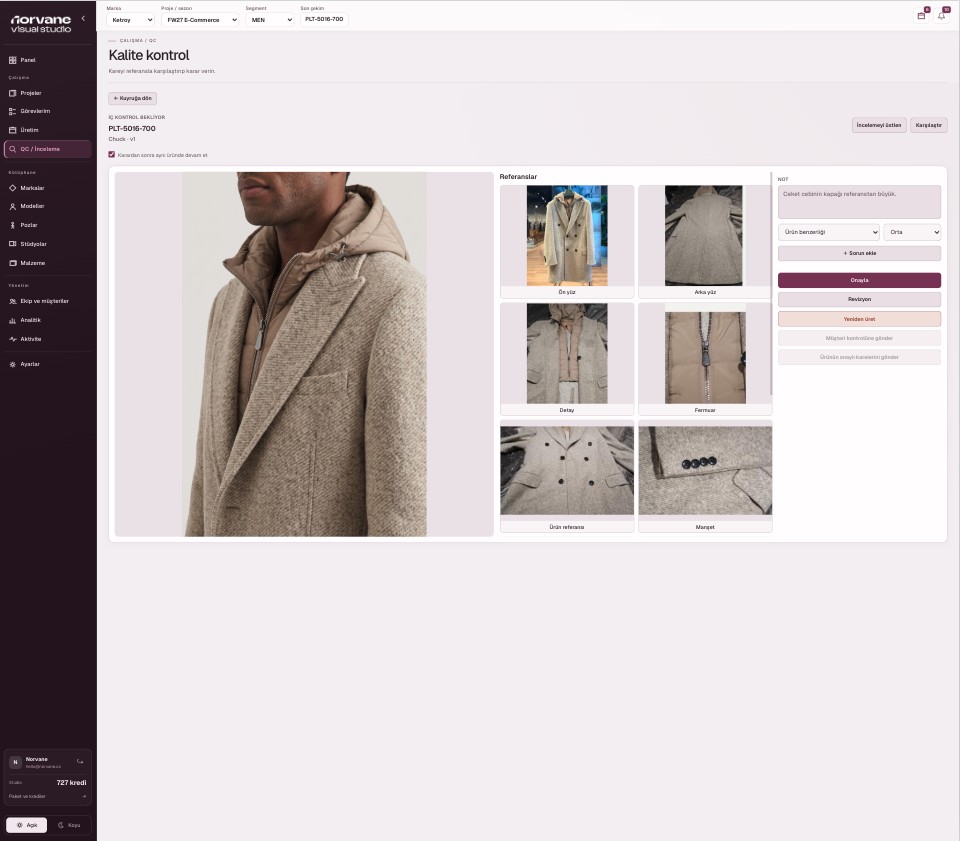Uncheck 'Karardan sonra aynı üründe devam et'
This screenshot has height=841, width=960.
111,155
